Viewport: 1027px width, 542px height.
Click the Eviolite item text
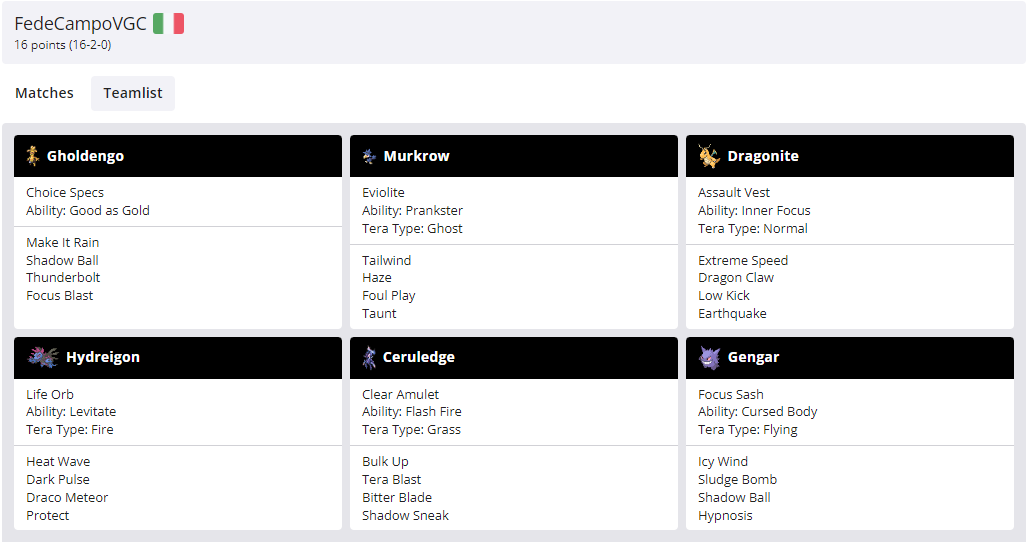tap(383, 192)
